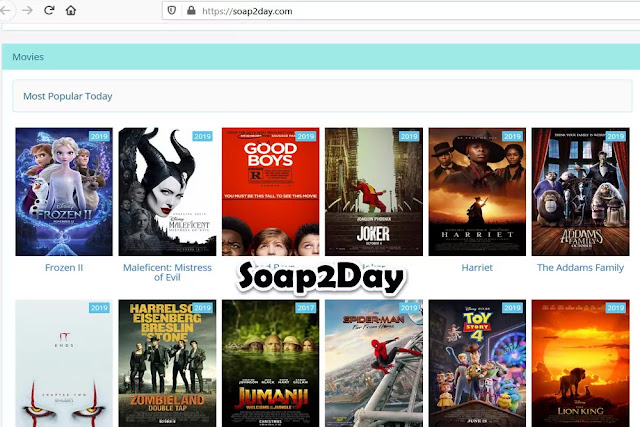View site security via the padlock icon
This screenshot has height=427, width=640.
point(191,11)
